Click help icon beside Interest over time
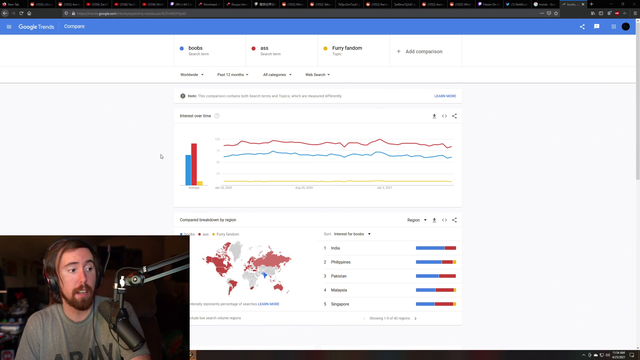 (217, 116)
